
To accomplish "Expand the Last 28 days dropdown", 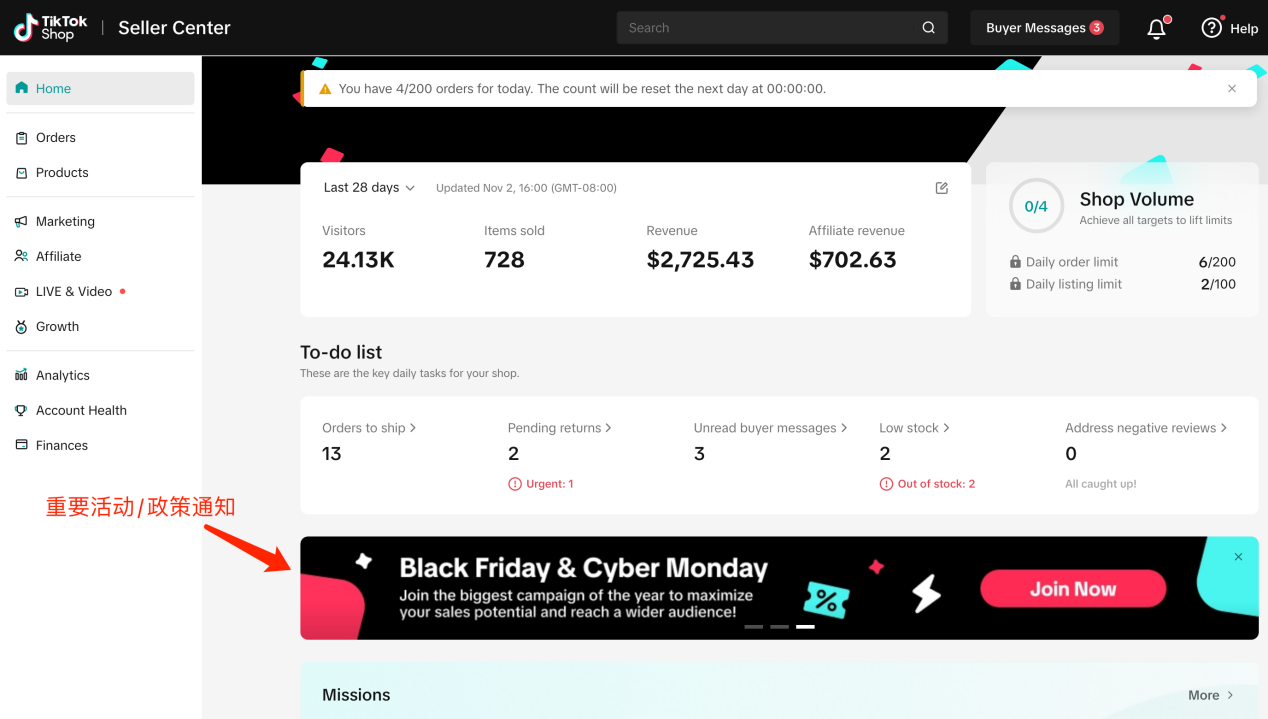I will tap(369, 188).
